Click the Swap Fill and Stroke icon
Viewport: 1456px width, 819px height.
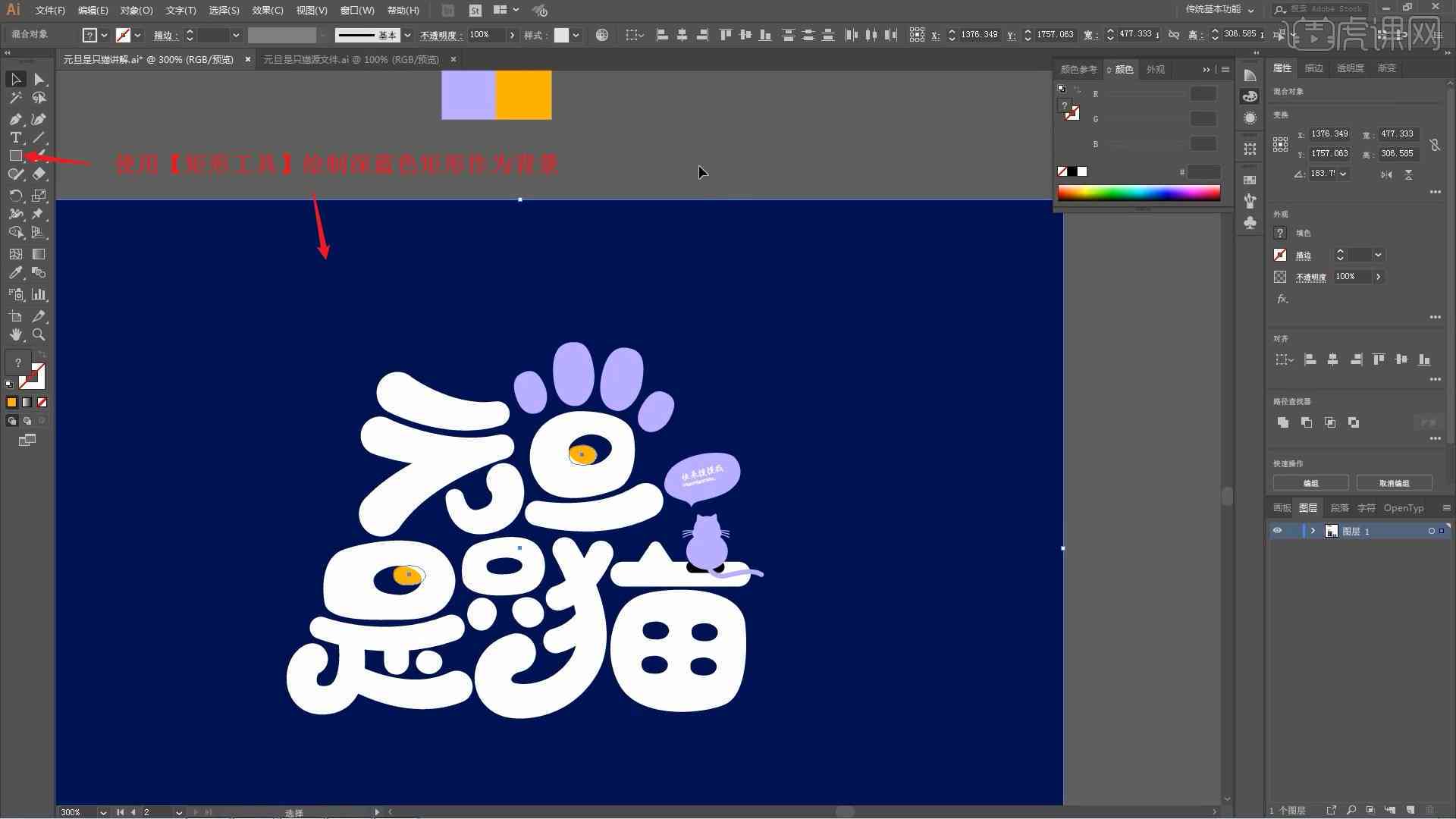(40, 361)
